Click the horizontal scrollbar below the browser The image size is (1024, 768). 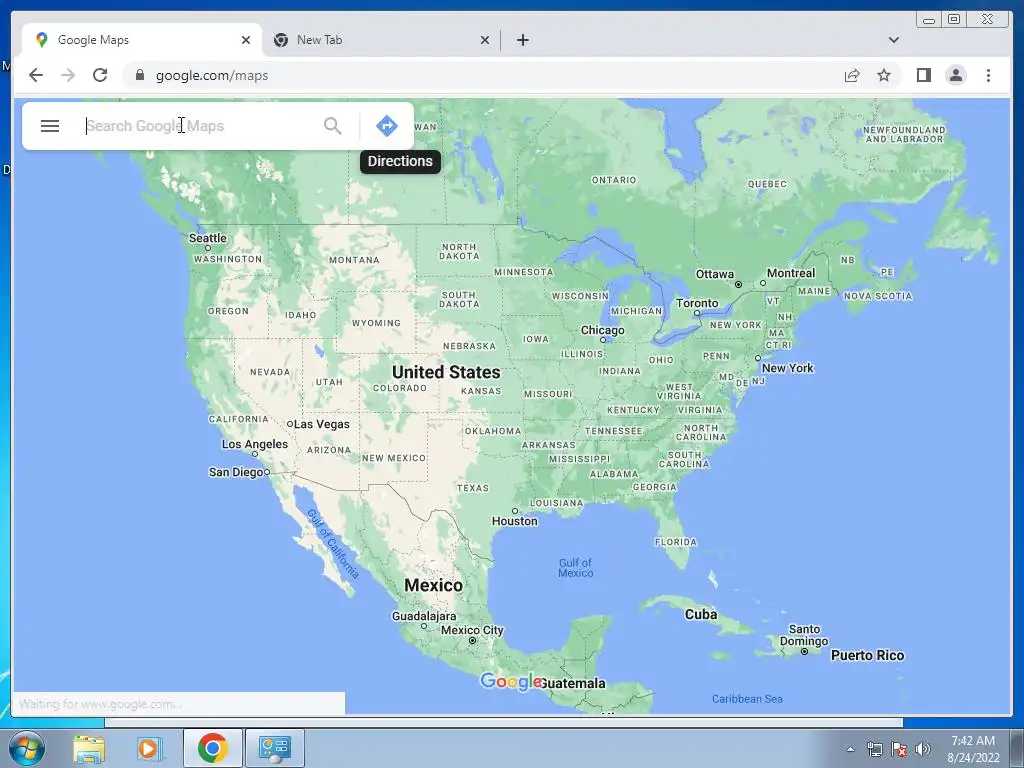pyautogui.click(x=504, y=722)
